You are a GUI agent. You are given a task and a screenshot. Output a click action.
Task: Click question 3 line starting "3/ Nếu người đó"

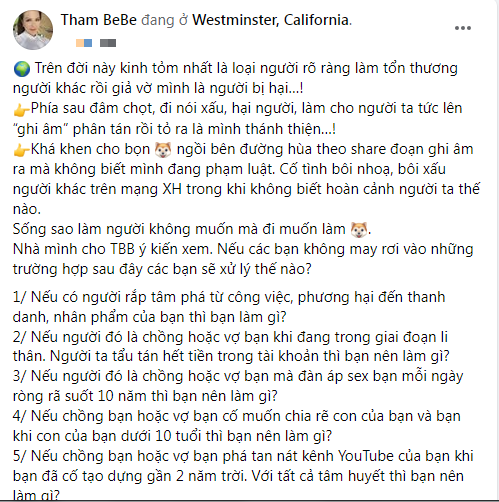(x=238, y=376)
